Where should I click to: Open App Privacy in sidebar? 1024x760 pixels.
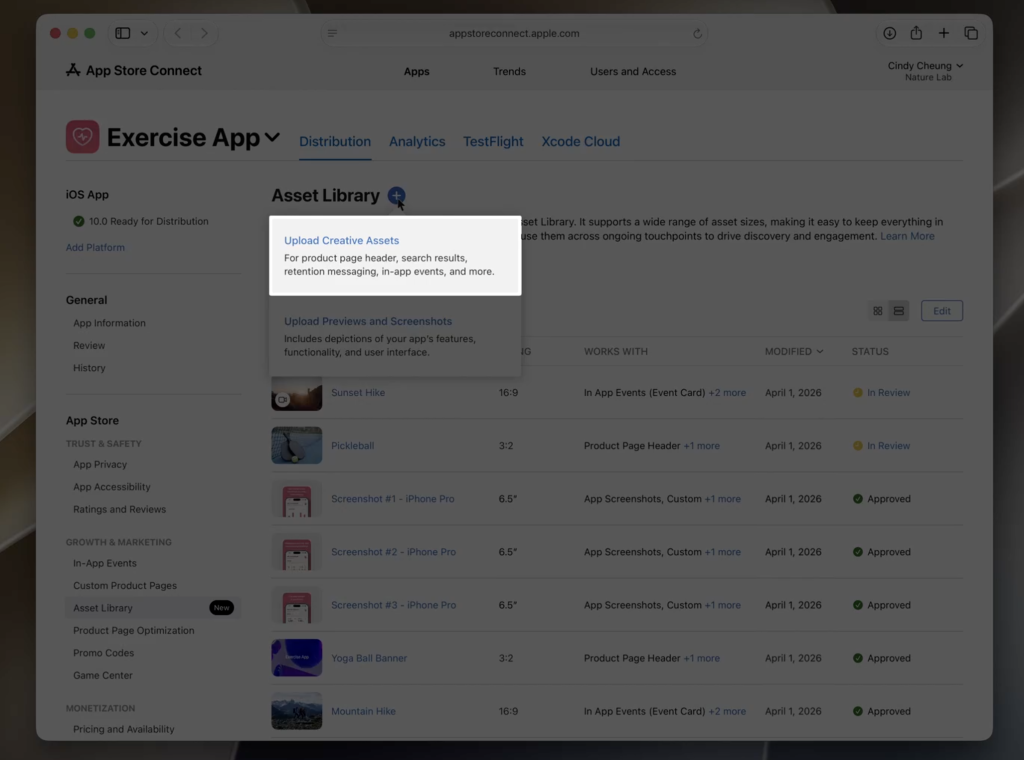click(x=100, y=464)
